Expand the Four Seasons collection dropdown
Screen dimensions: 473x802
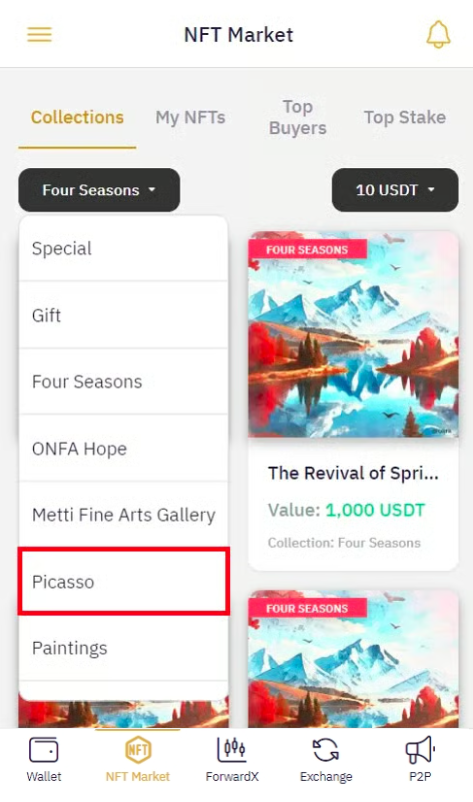tap(99, 190)
